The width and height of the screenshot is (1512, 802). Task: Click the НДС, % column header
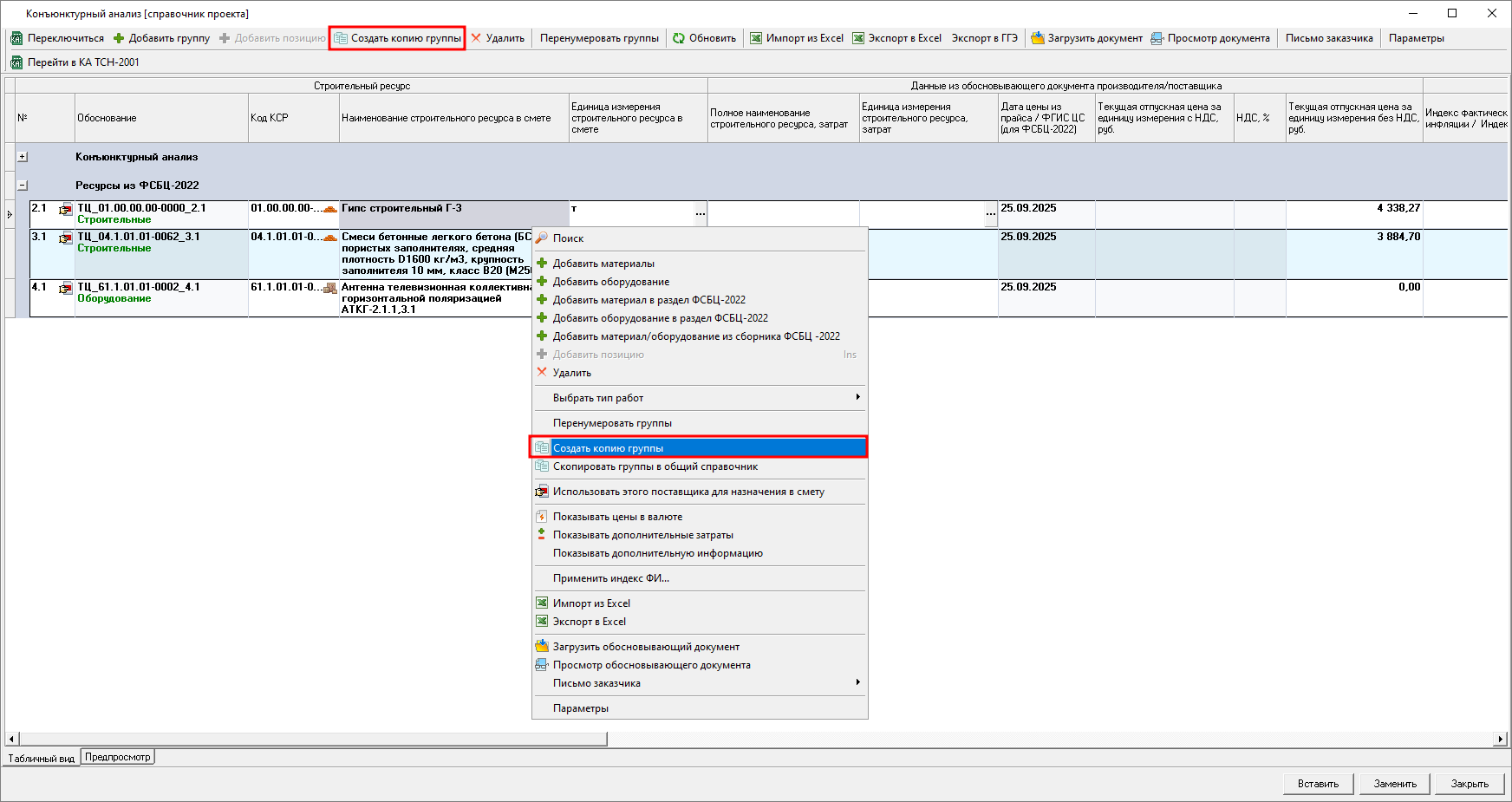(1260, 118)
